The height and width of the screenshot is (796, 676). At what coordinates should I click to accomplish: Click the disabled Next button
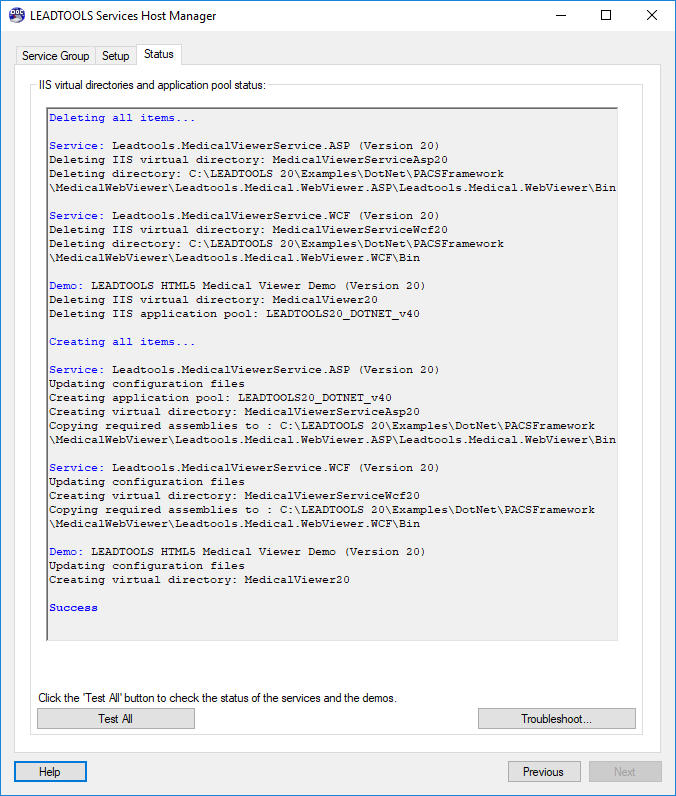pos(625,772)
